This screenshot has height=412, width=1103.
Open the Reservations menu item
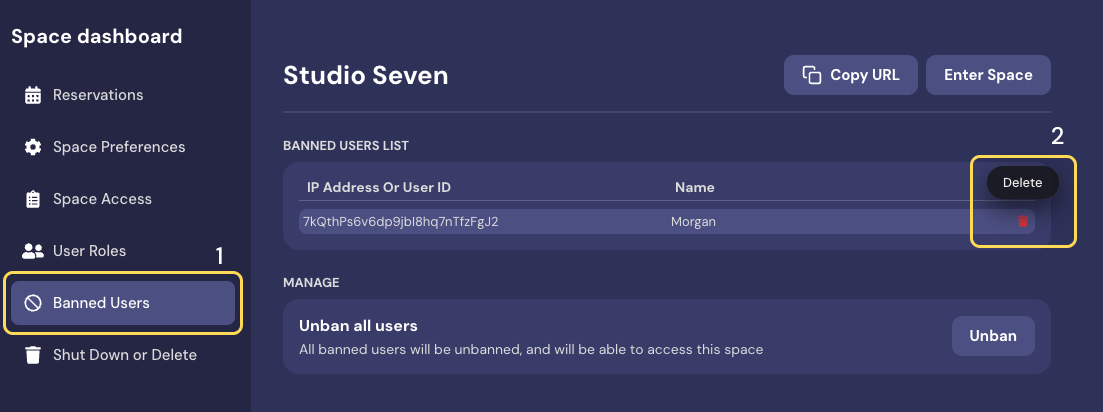98,95
